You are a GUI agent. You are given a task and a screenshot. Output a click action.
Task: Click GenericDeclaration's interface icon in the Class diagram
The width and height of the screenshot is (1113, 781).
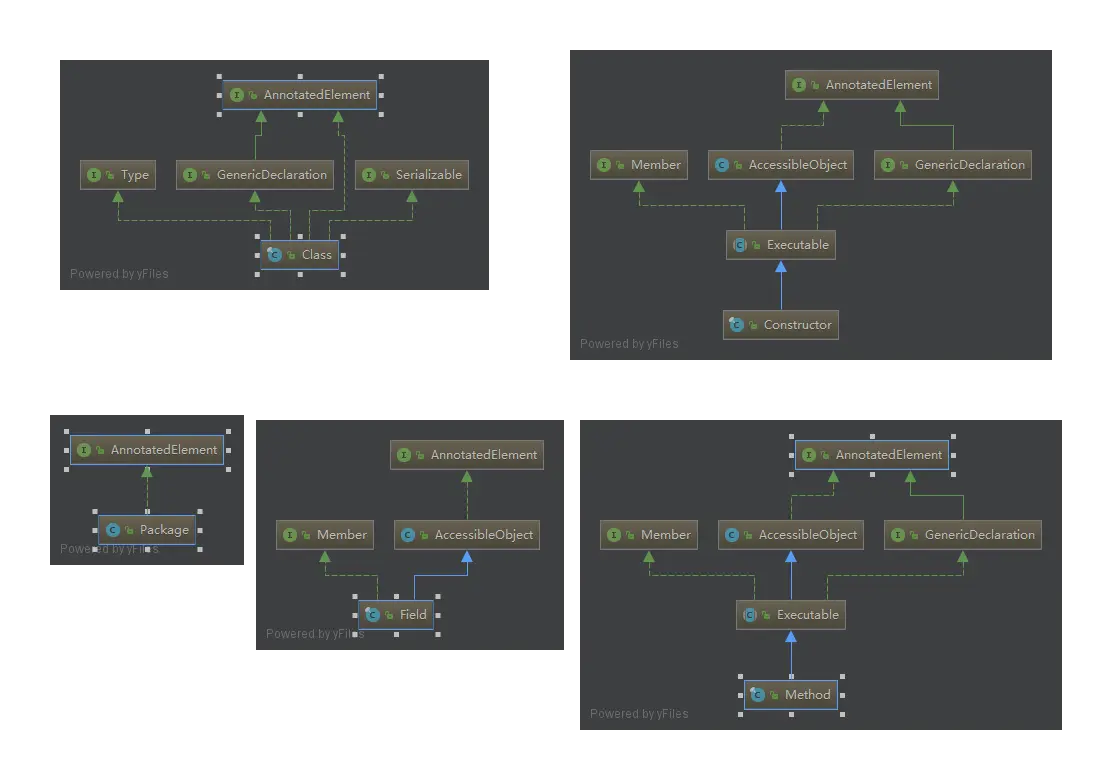click(190, 175)
